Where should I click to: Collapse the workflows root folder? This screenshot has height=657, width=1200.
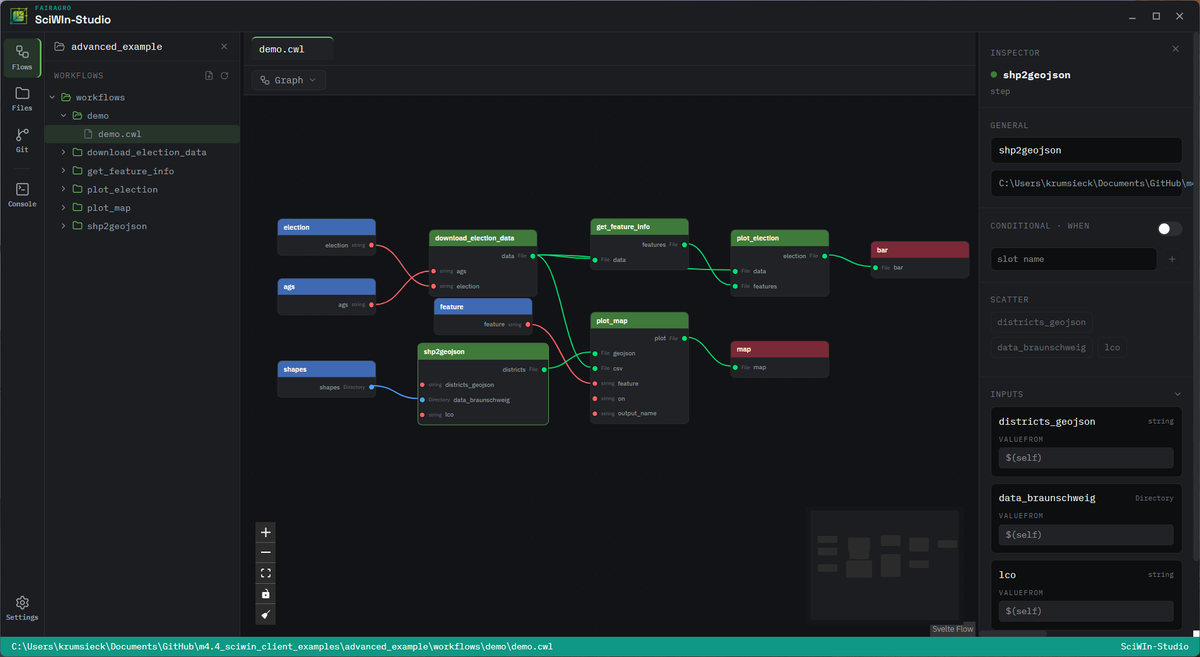(53, 97)
